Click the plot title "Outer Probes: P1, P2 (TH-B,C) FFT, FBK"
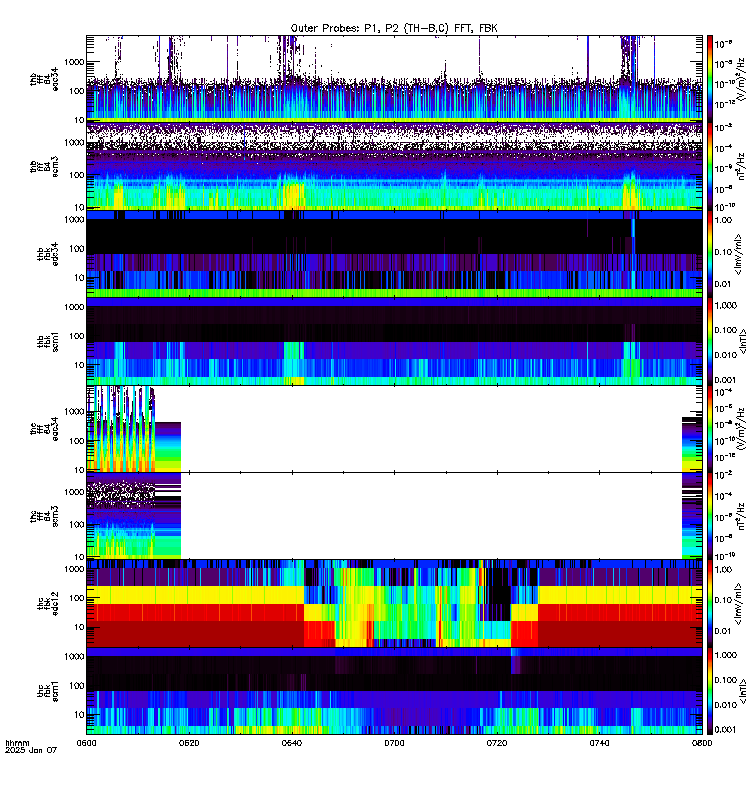The height and width of the screenshot is (800, 750). pyautogui.click(x=394, y=29)
